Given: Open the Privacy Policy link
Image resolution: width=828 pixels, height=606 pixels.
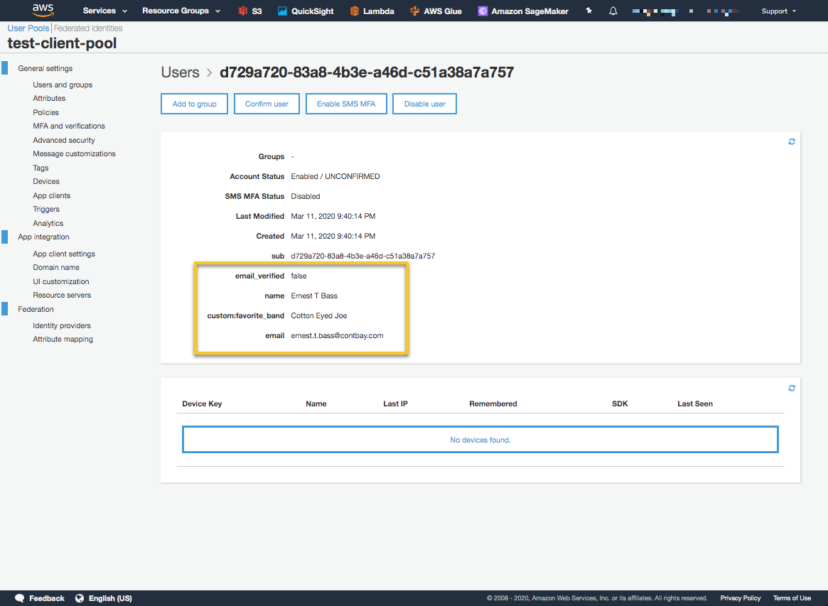Looking at the screenshot, I should (740, 597).
